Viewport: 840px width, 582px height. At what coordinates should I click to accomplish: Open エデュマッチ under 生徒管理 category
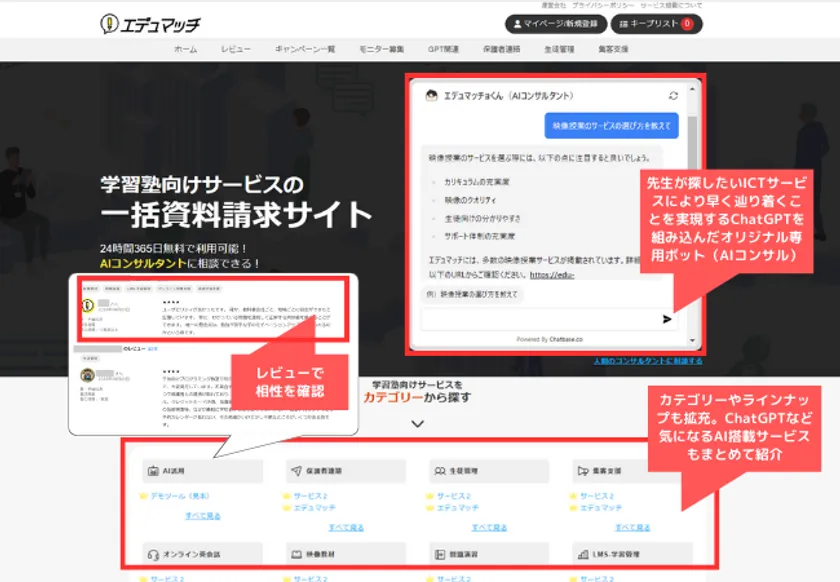(x=458, y=508)
